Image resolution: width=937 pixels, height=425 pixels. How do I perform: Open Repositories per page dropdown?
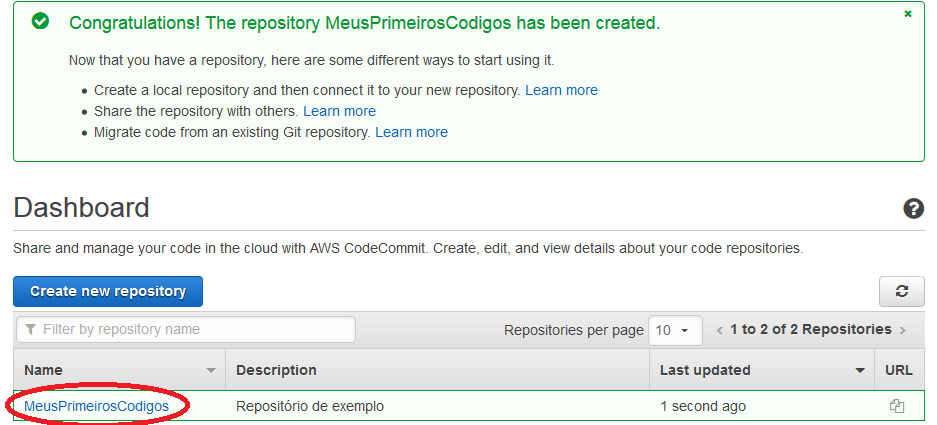click(675, 330)
